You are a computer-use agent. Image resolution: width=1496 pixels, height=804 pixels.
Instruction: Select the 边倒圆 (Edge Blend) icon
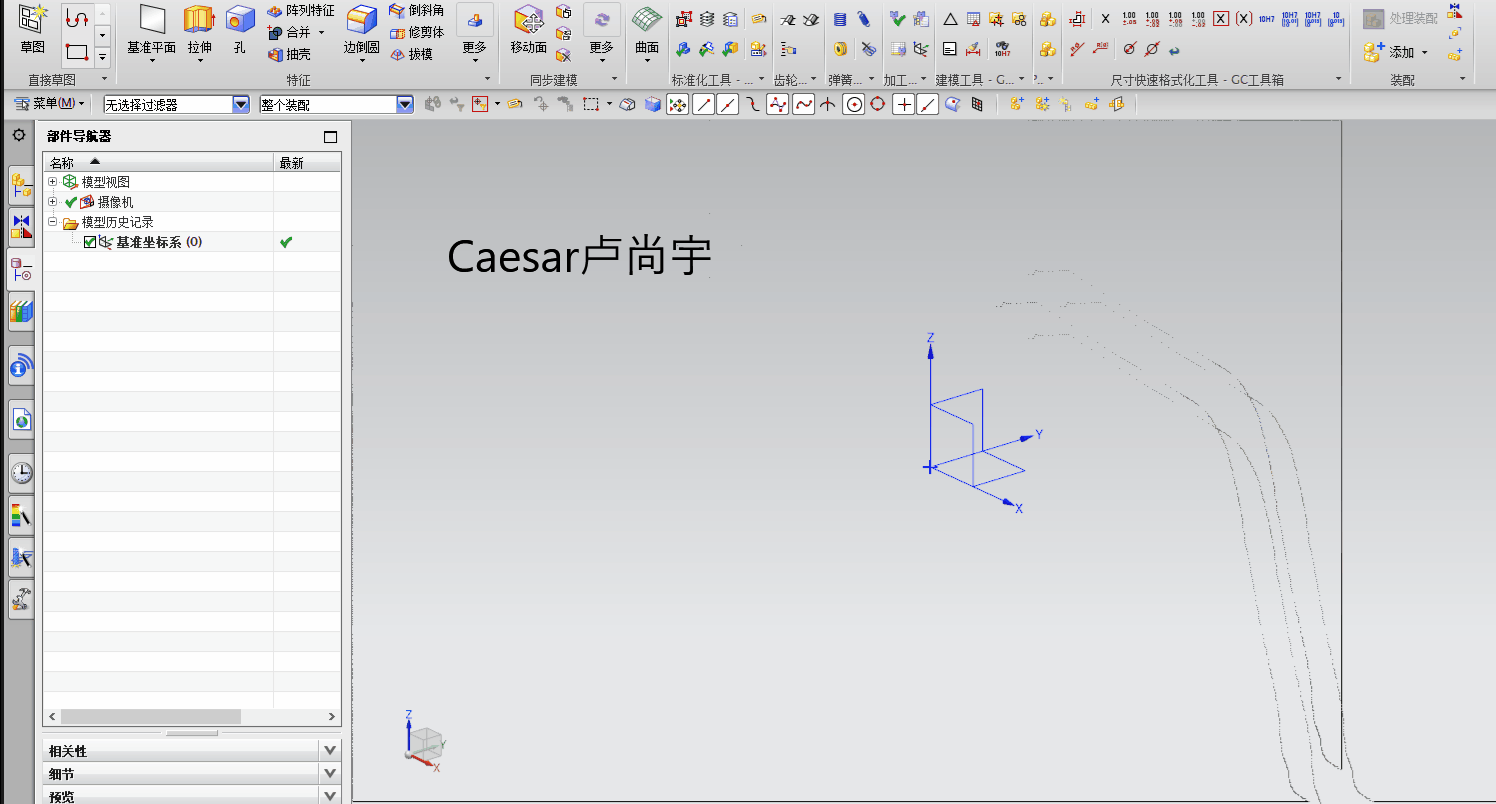pos(361,19)
